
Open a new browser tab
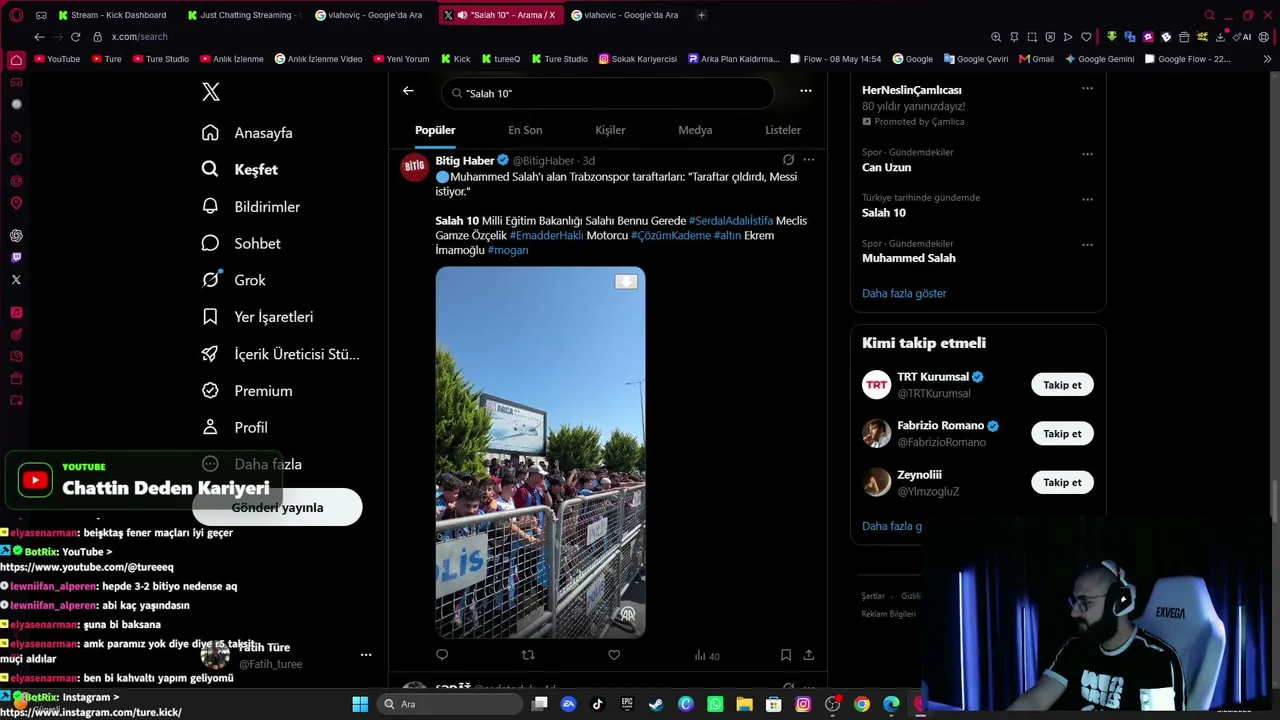tap(701, 15)
